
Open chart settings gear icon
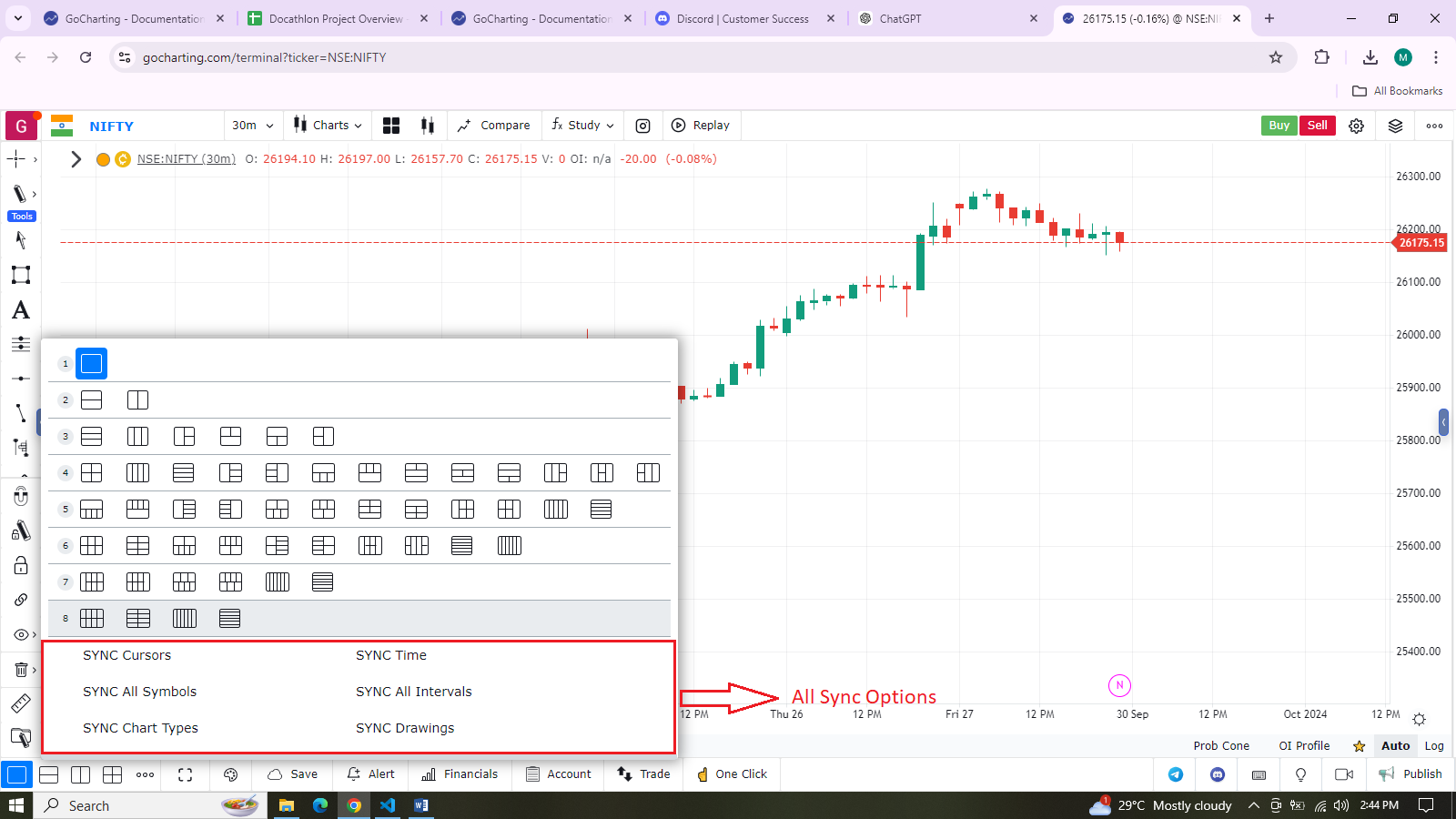pos(1356,126)
